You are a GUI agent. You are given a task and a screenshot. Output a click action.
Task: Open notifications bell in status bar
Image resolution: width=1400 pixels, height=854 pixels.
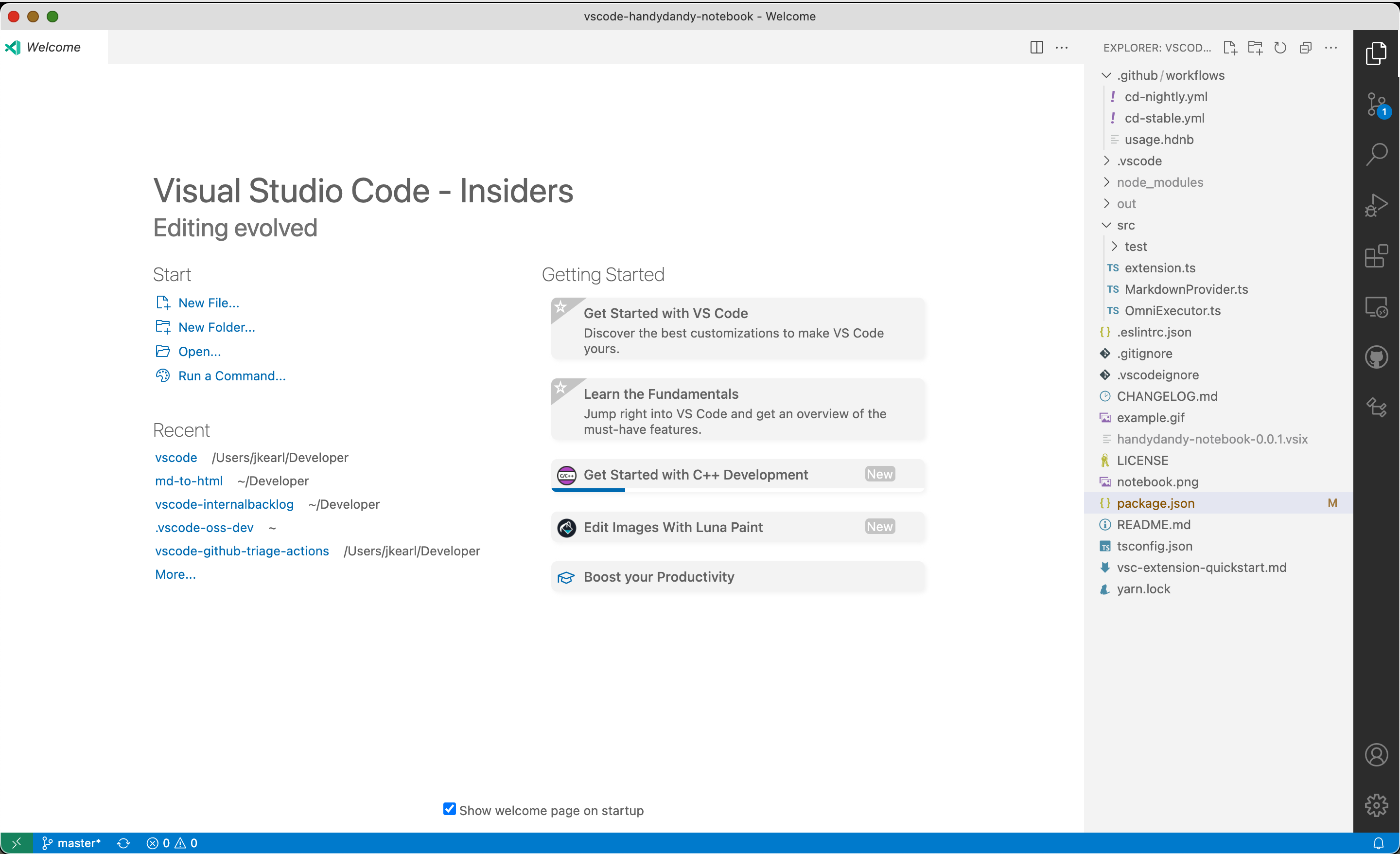(x=1379, y=843)
